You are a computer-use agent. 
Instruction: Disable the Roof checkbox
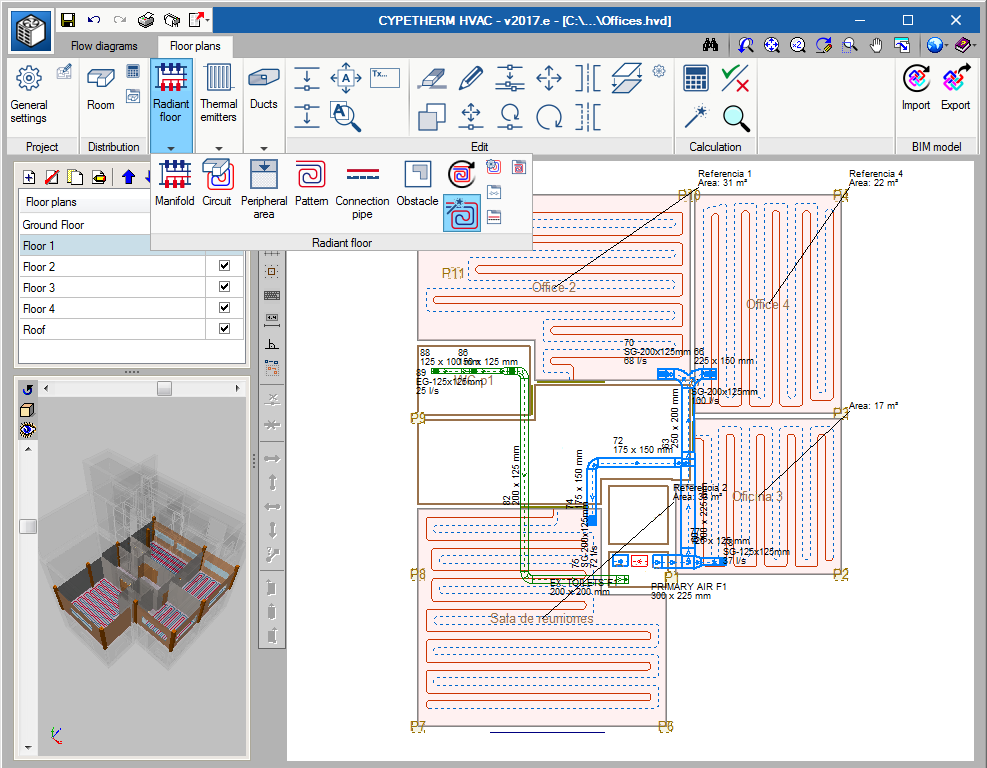click(x=224, y=329)
